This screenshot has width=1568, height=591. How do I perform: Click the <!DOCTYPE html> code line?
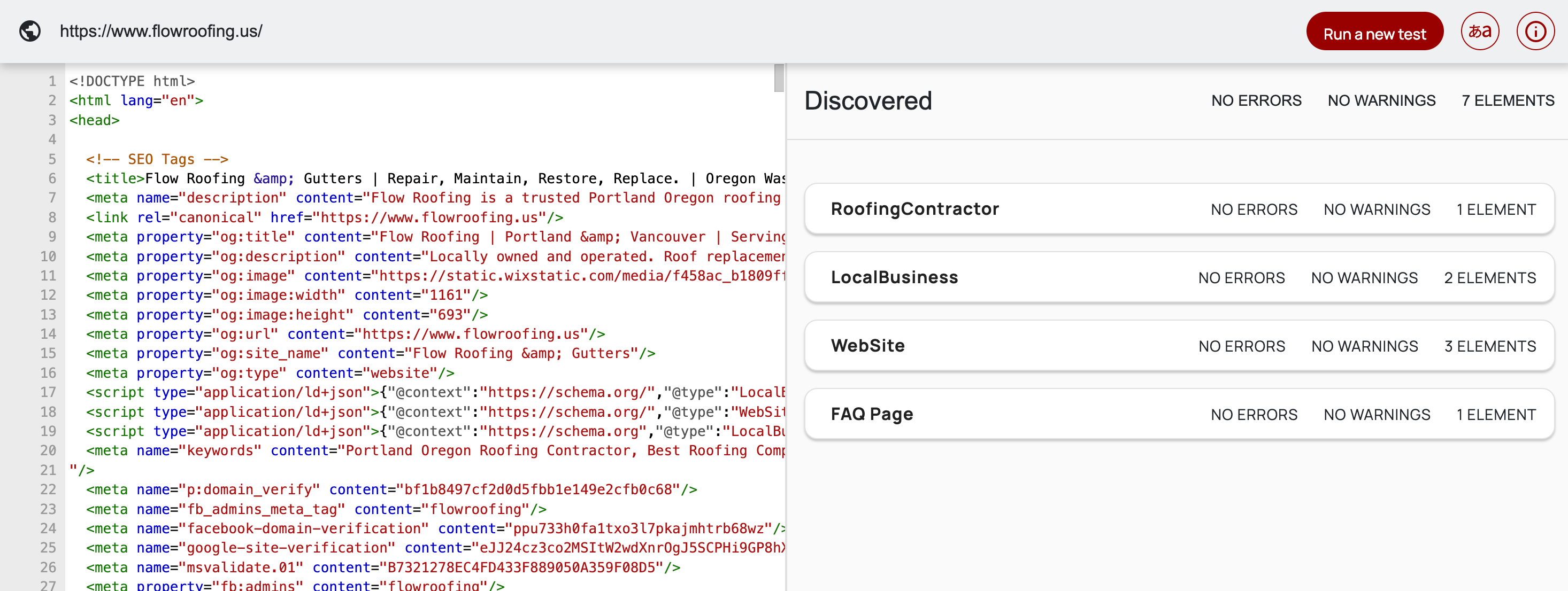[x=132, y=81]
